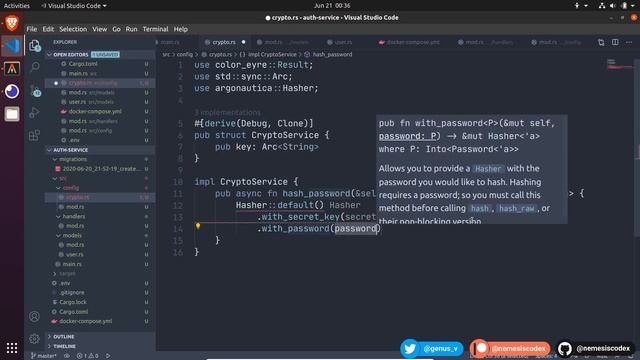This screenshot has height=360, width=640.
Task: Collapse the config folder in the tree
Action: click(x=71, y=188)
